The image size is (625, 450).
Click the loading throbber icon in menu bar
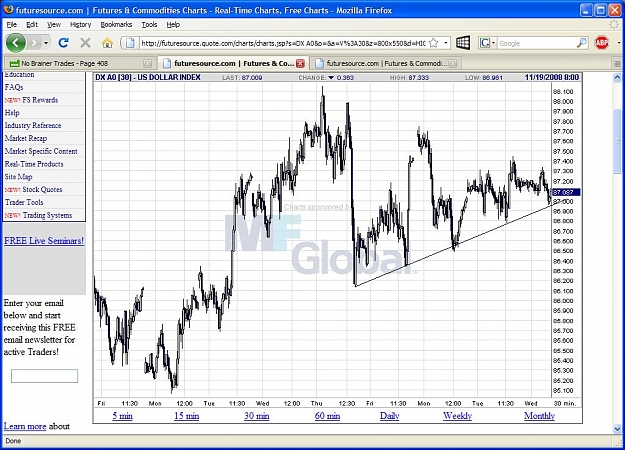[x=614, y=24]
